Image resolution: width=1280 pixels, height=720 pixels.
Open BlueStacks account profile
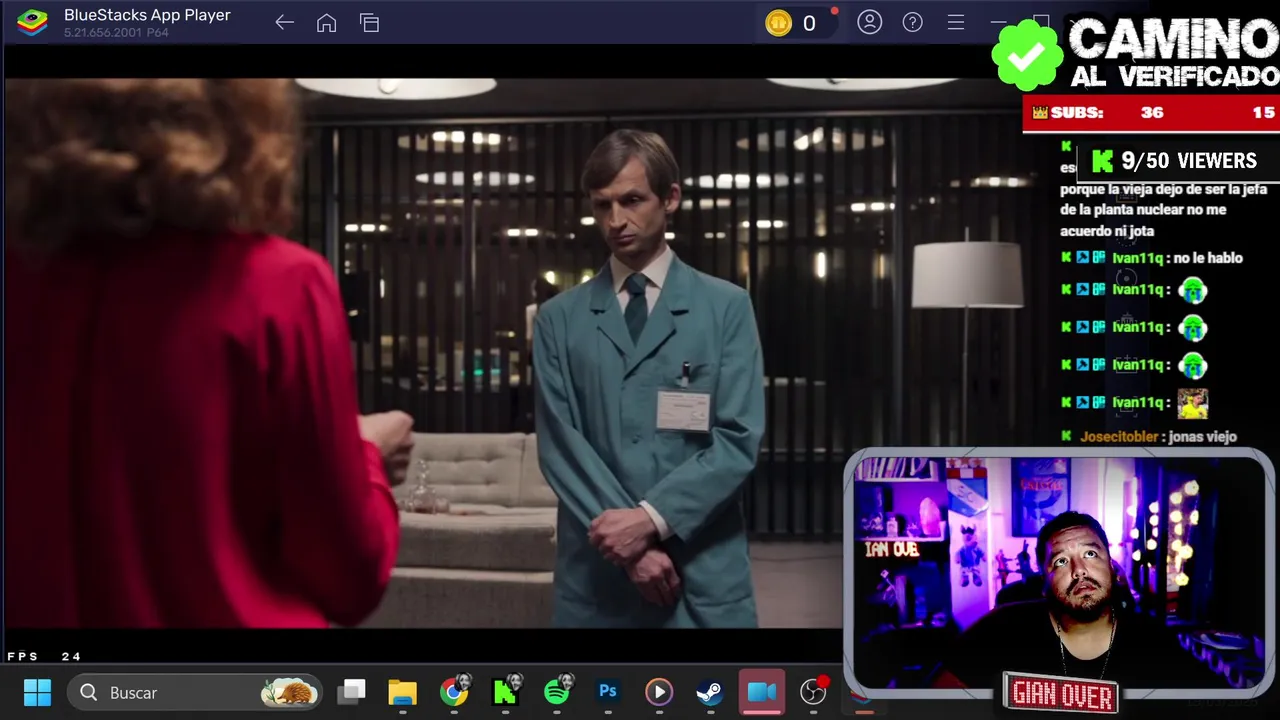coord(870,22)
